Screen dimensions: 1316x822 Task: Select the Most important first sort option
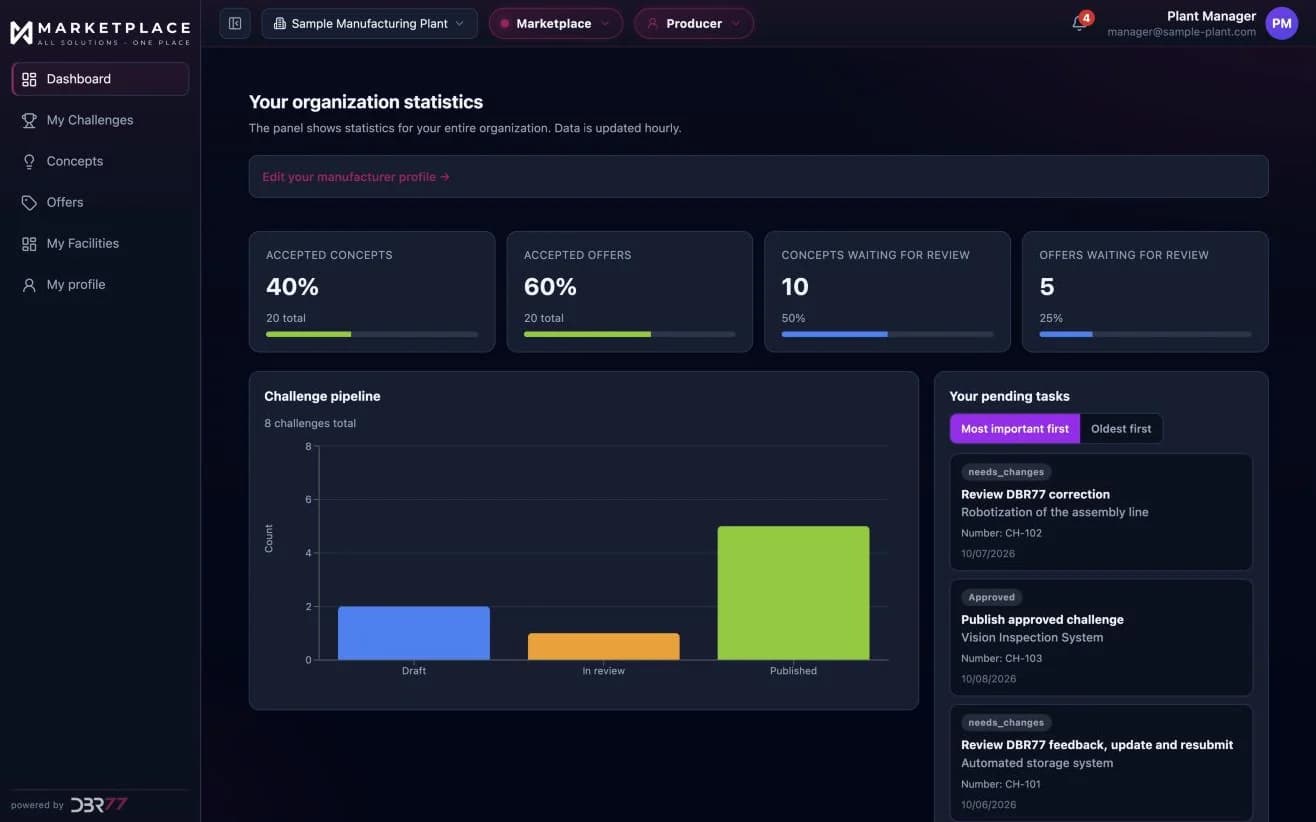click(1015, 428)
